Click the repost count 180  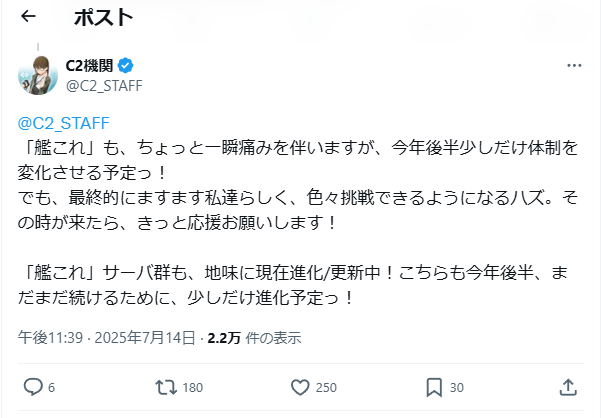pos(193,387)
